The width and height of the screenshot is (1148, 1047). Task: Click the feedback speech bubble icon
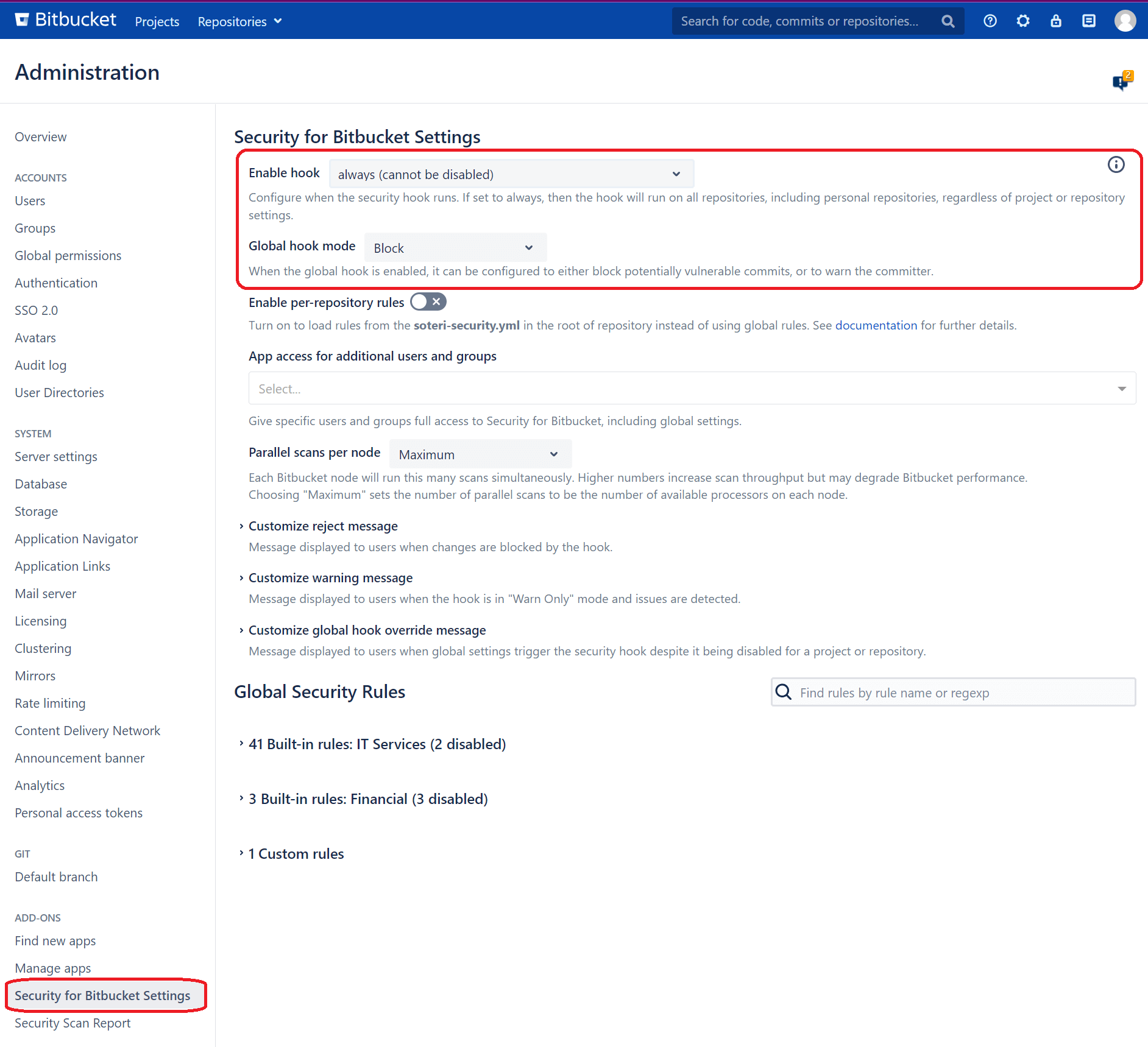1122,80
